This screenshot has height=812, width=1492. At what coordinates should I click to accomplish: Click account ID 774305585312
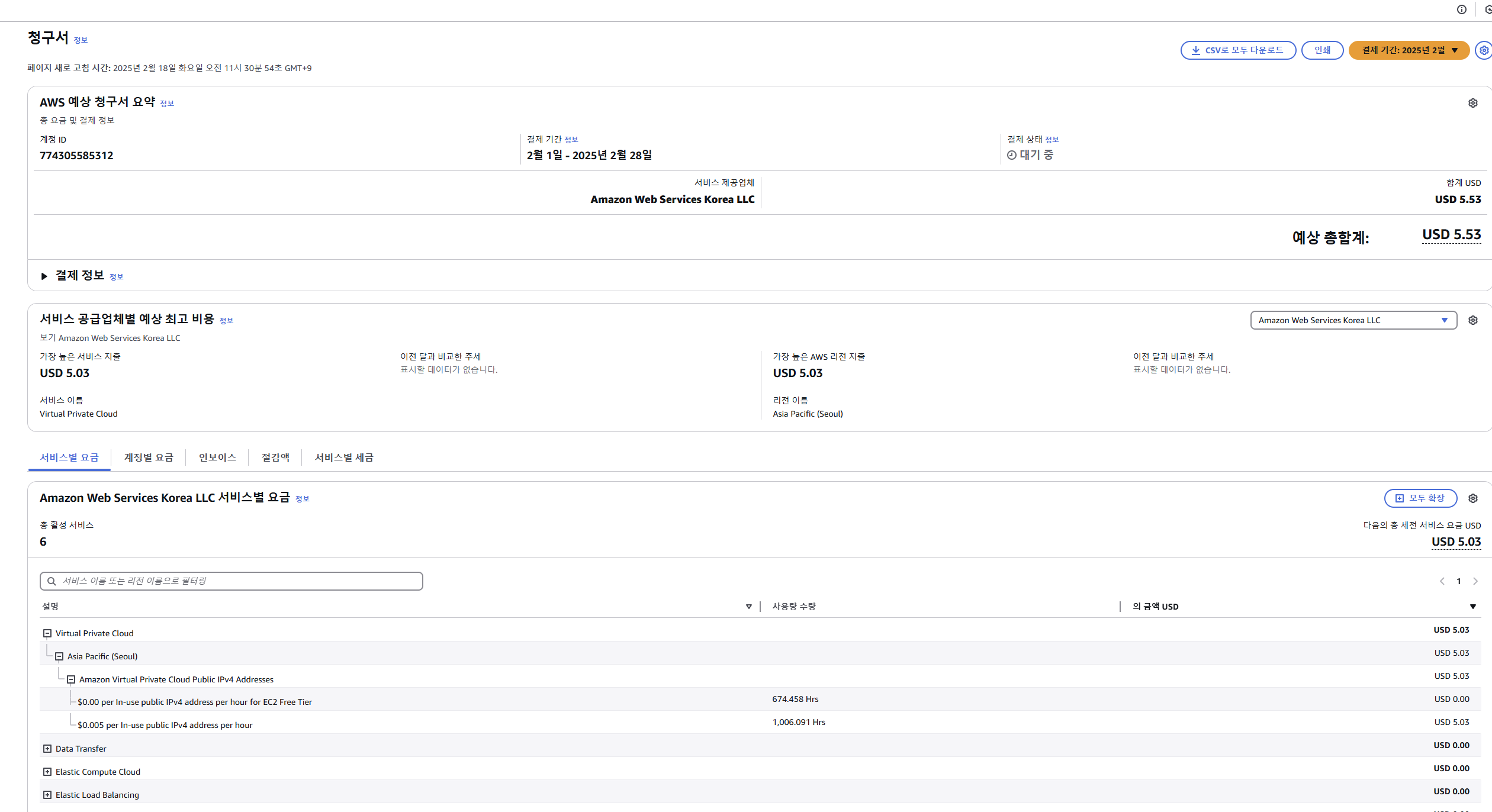click(76, 156)
